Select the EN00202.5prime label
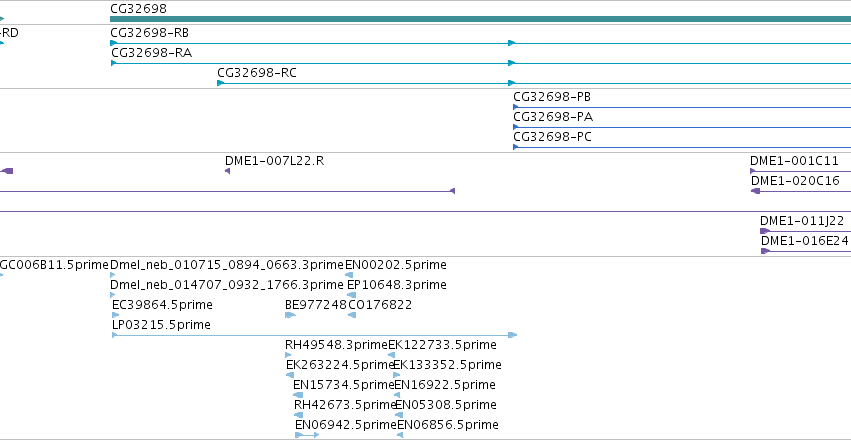The image size is (851, 440). coord(396,265)
